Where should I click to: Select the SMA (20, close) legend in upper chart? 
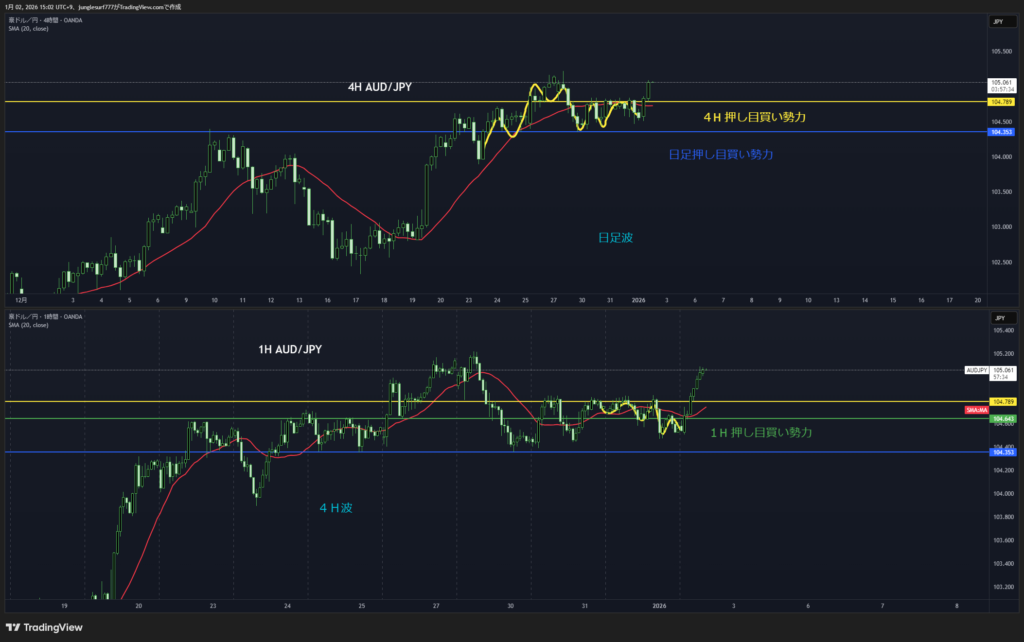27,28
